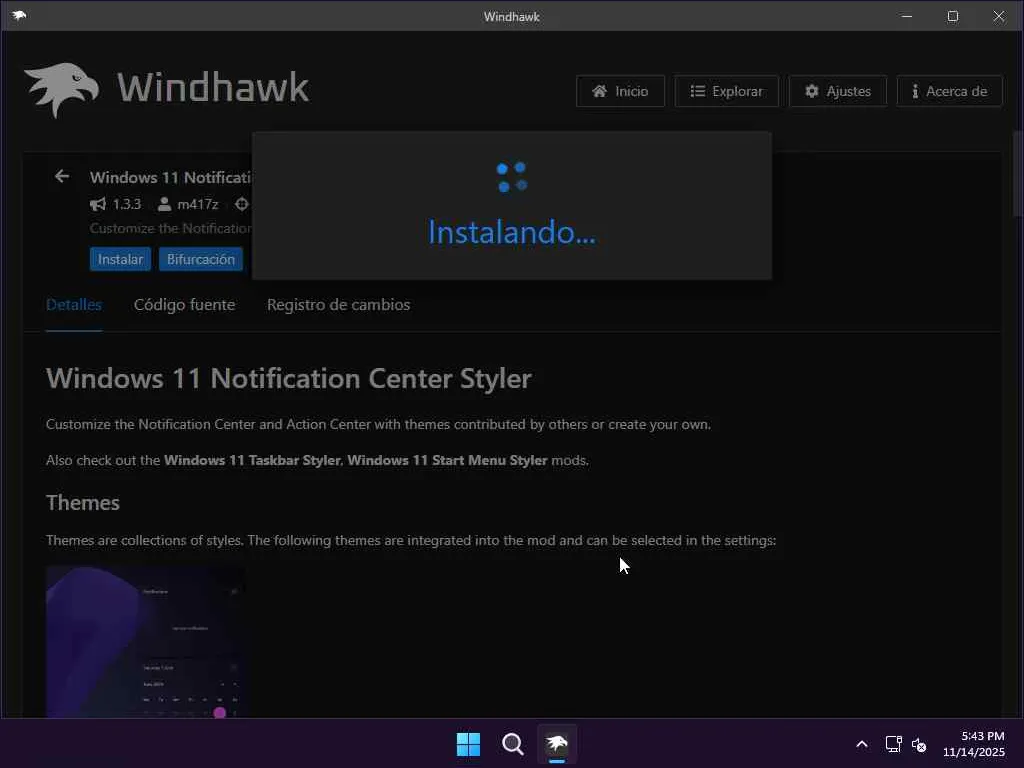The width and height of the screenshot is (1024, 768).
Task: Click the Bifurcación fork button
Action: (200, 259)
